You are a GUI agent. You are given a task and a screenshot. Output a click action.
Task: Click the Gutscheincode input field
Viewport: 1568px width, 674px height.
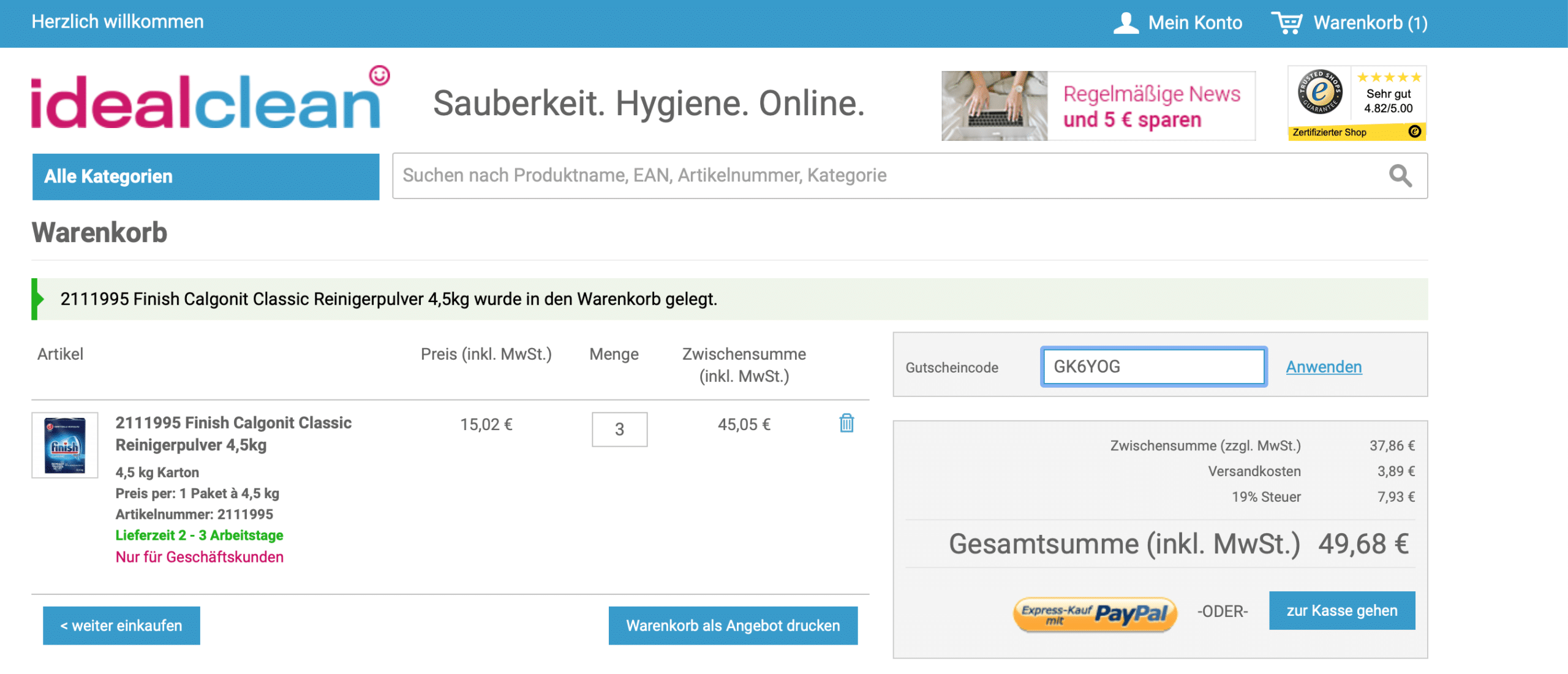[1154, 367]
